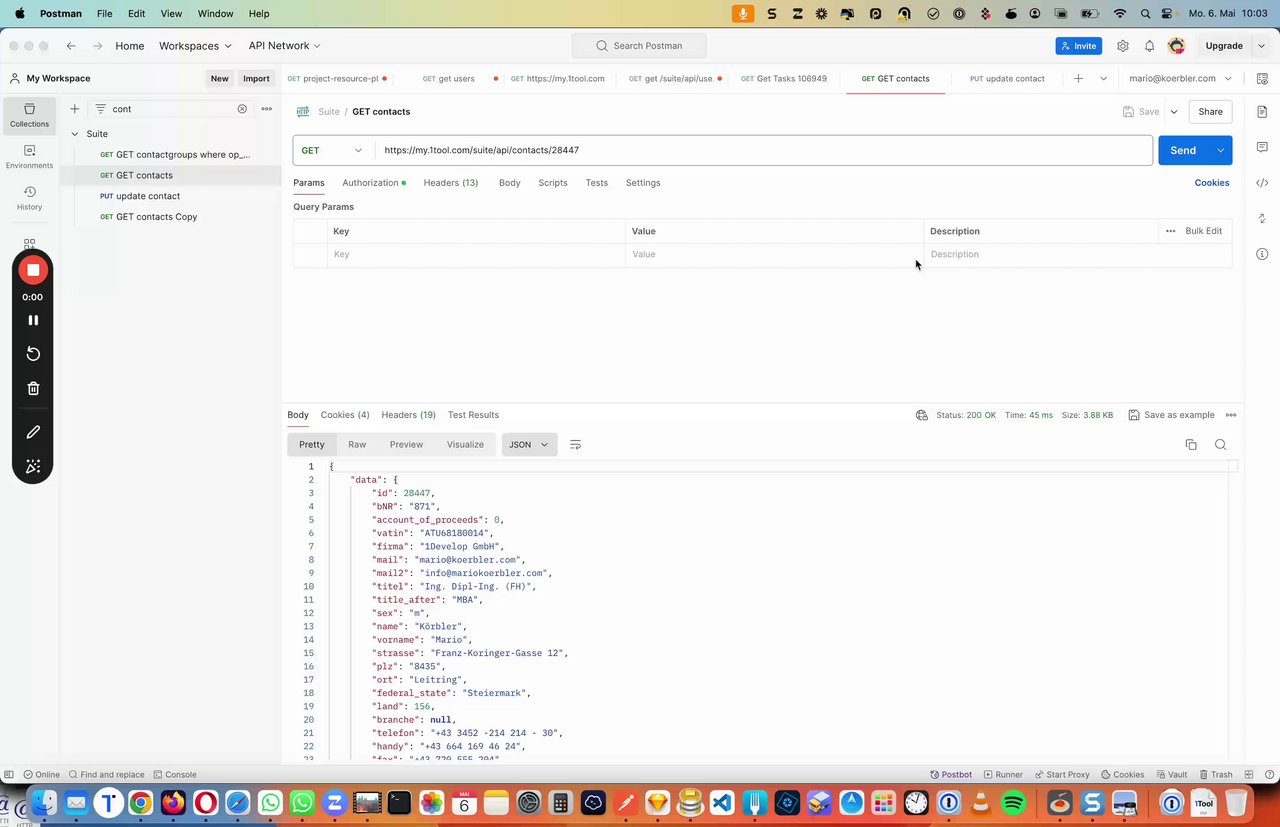
Task: Click the Import button
Action: tap(256, 79)
